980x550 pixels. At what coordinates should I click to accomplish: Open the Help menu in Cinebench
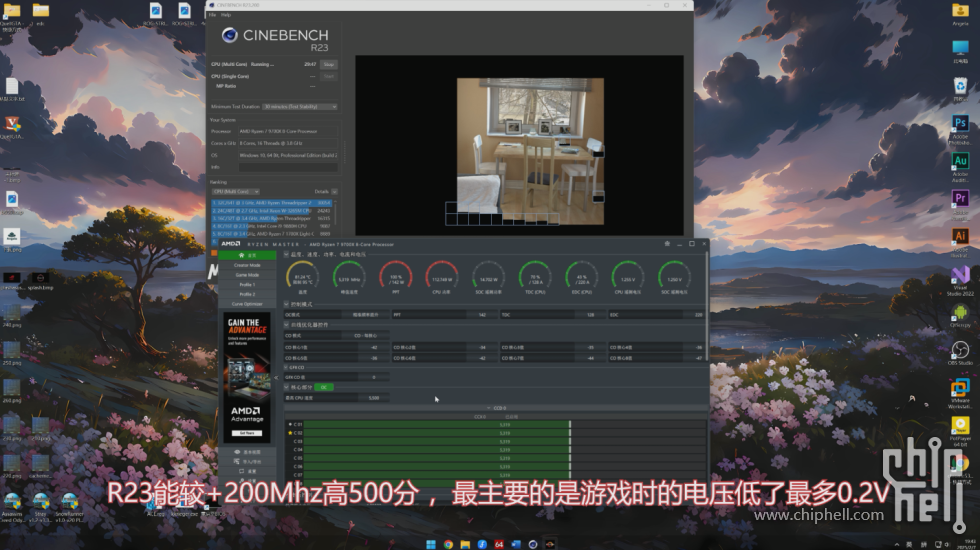point(226,14)
